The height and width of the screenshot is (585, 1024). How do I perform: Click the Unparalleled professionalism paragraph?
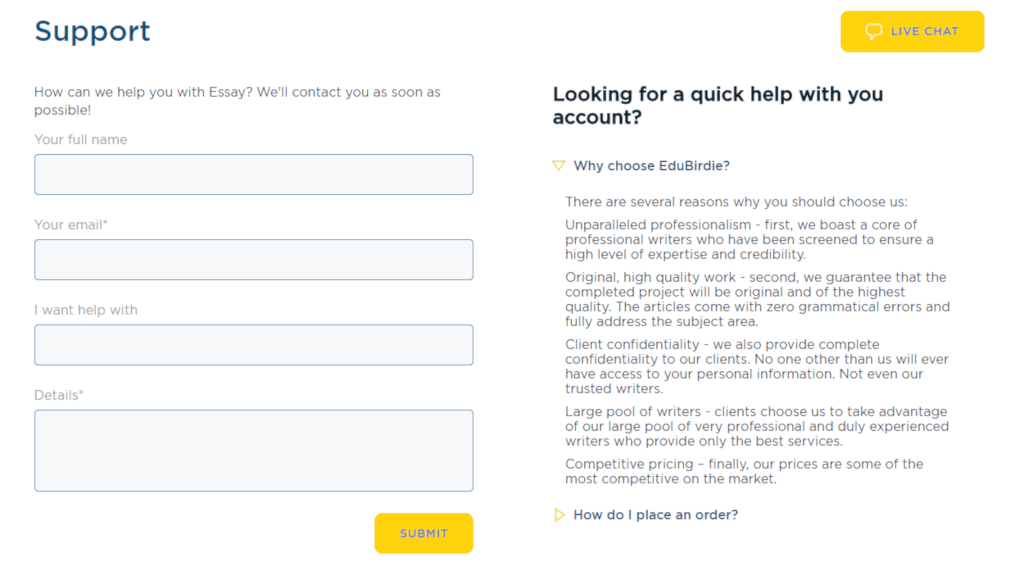point(750,240)
